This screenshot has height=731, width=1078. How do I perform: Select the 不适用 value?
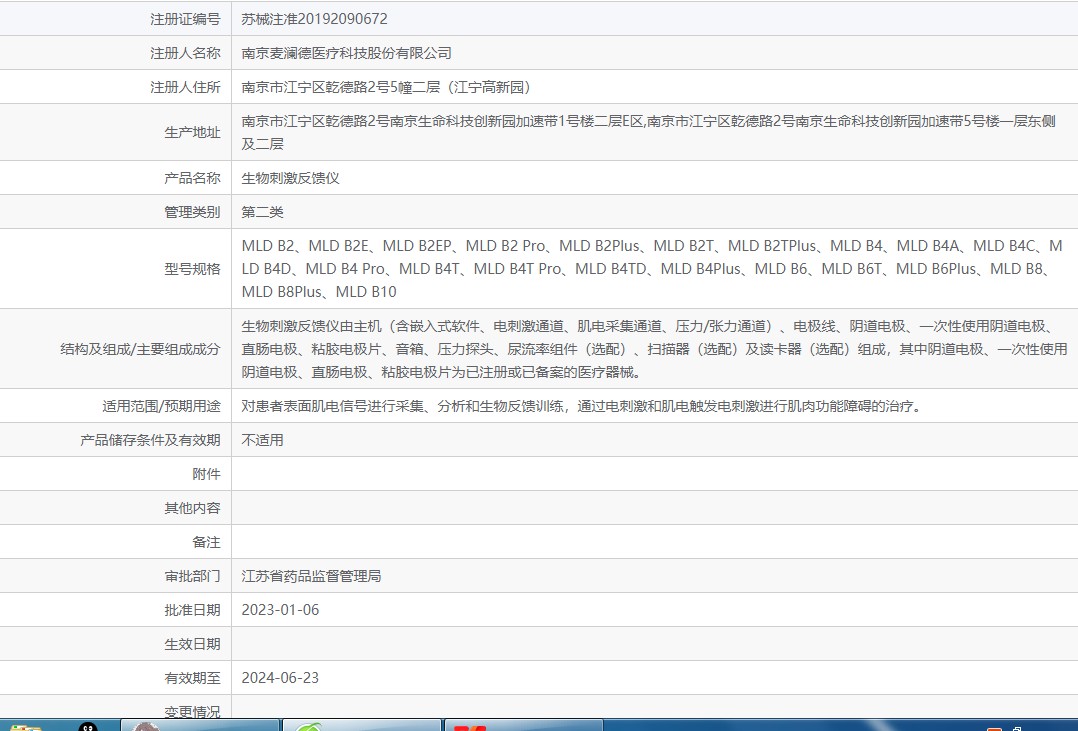point(262,440)
